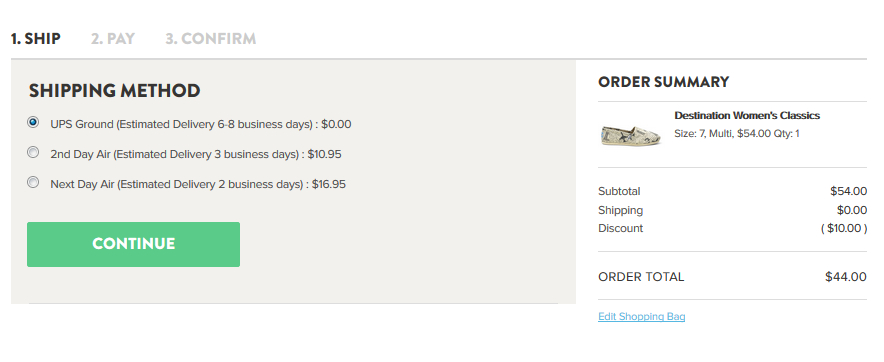The image size is (884, 362).
Task: Click the shoe product thumbnail image
Action: [x=631, y=135]
